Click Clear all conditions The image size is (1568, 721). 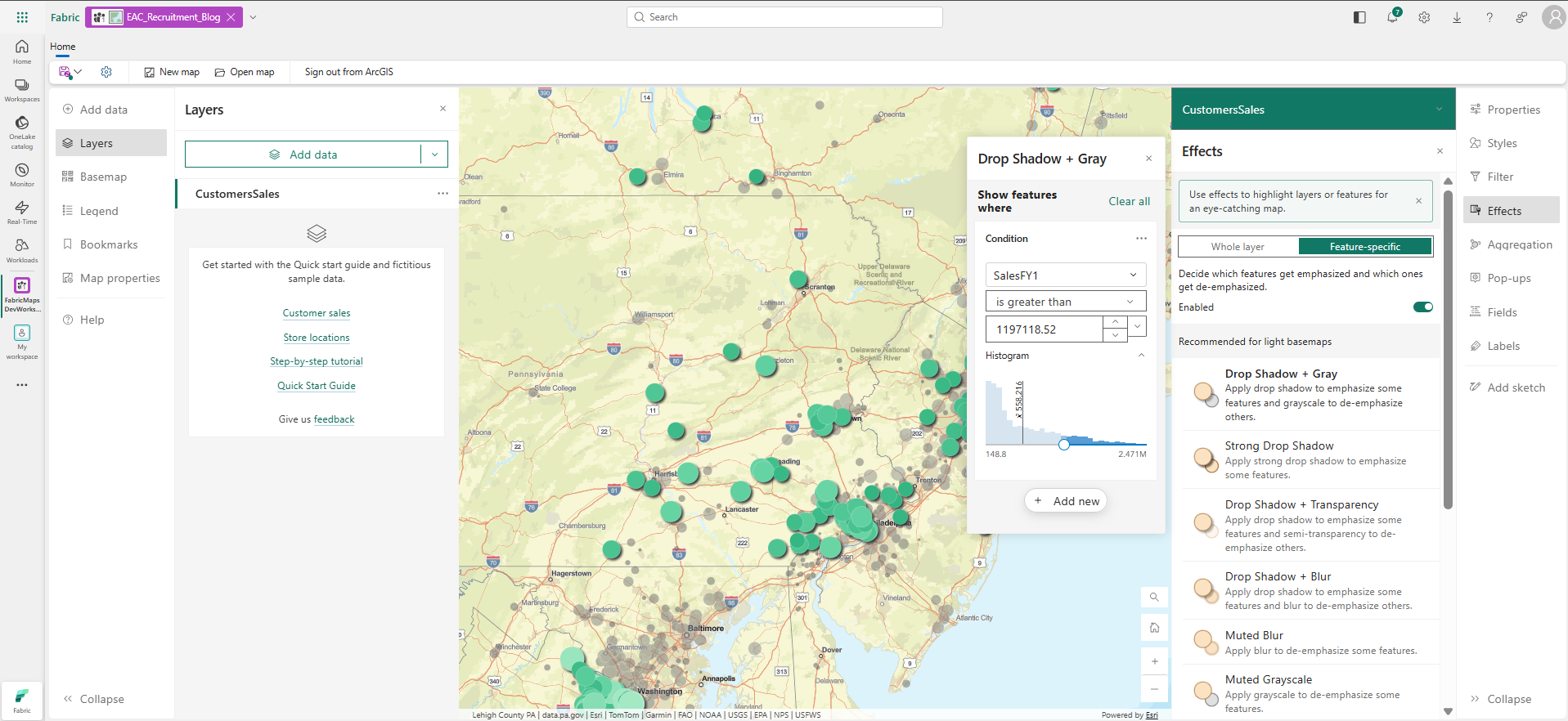1129,201
